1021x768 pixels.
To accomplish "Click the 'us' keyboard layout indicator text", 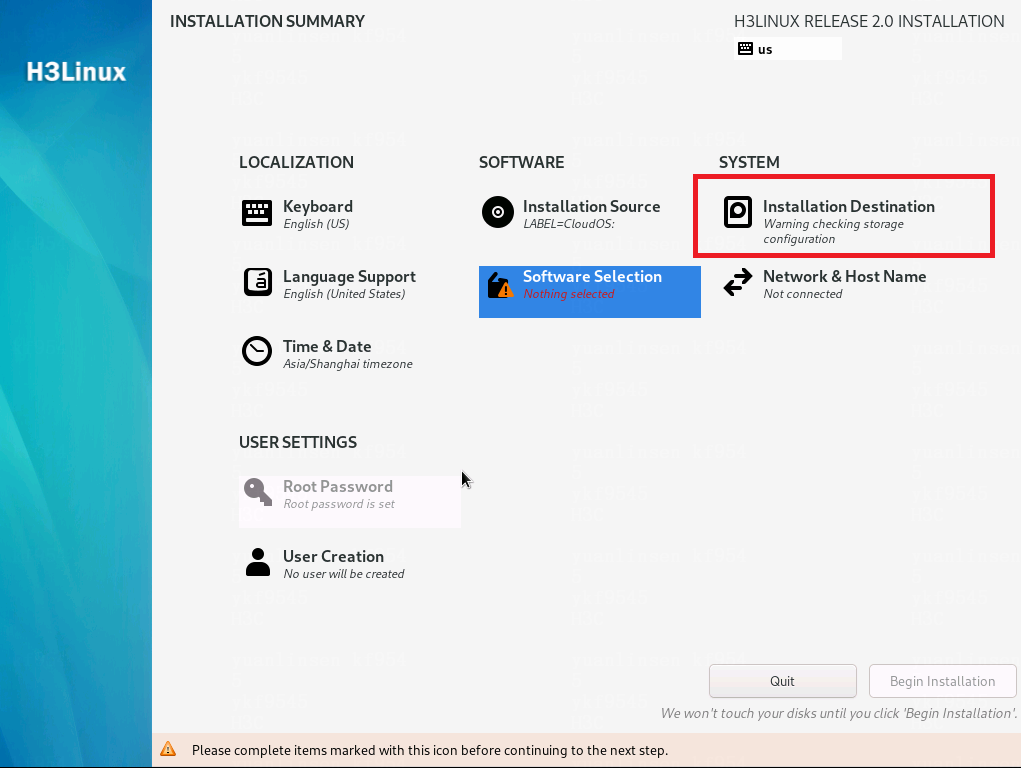I will (764, 50).
